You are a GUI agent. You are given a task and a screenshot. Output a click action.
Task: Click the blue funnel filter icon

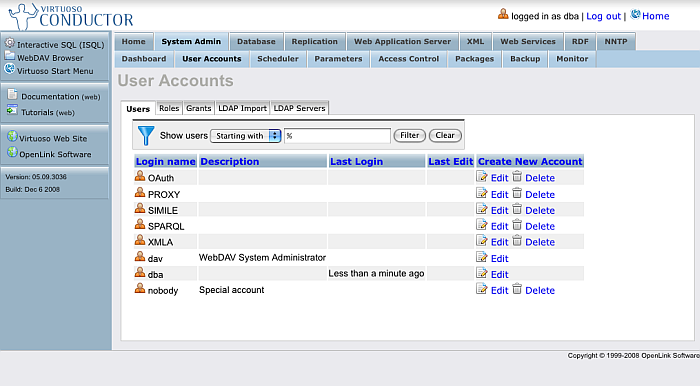146,136
